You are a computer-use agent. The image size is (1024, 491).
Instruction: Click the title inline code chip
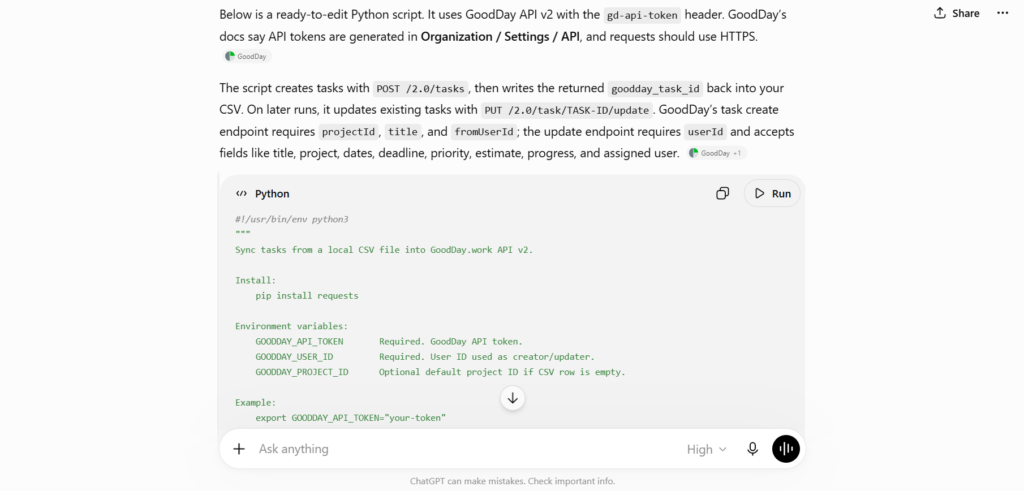(x=402, y=132)
